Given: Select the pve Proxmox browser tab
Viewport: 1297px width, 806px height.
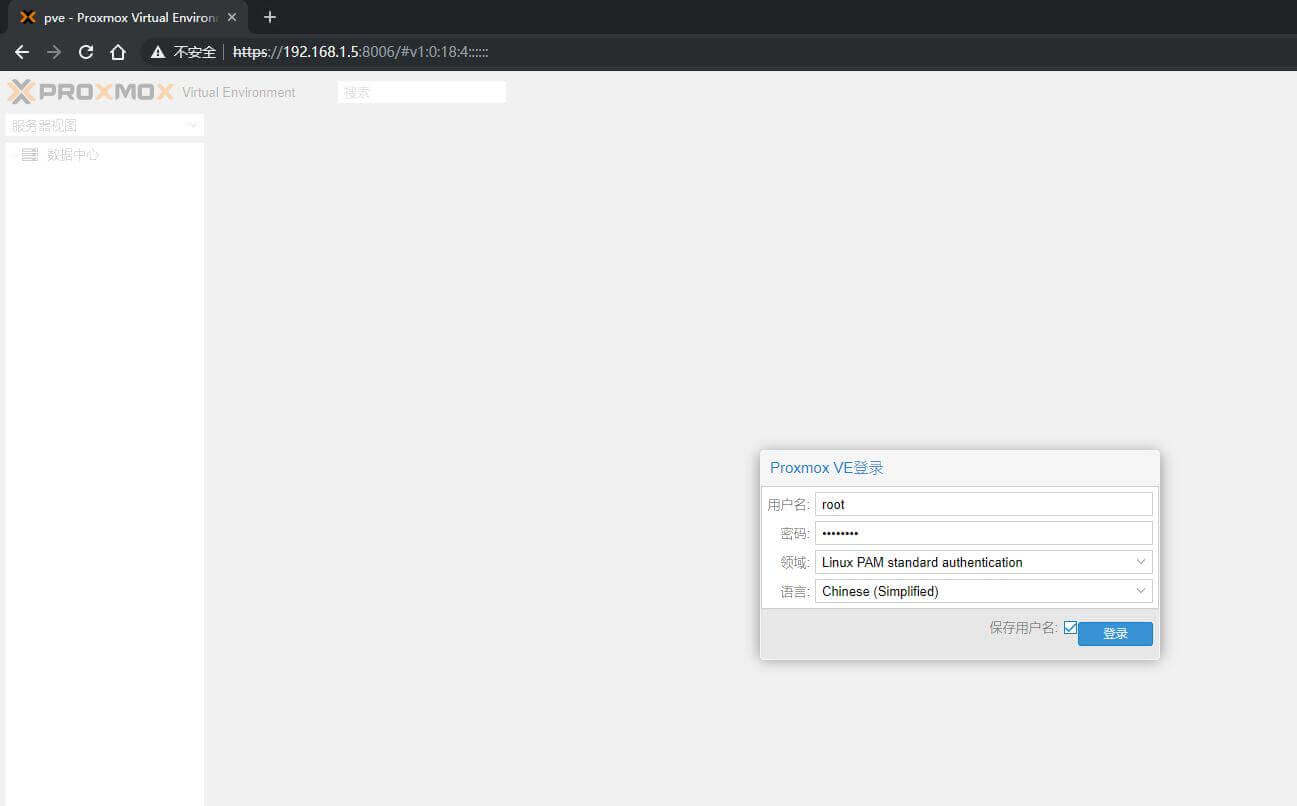Looking at the screenshot, I should click(120, 17).
